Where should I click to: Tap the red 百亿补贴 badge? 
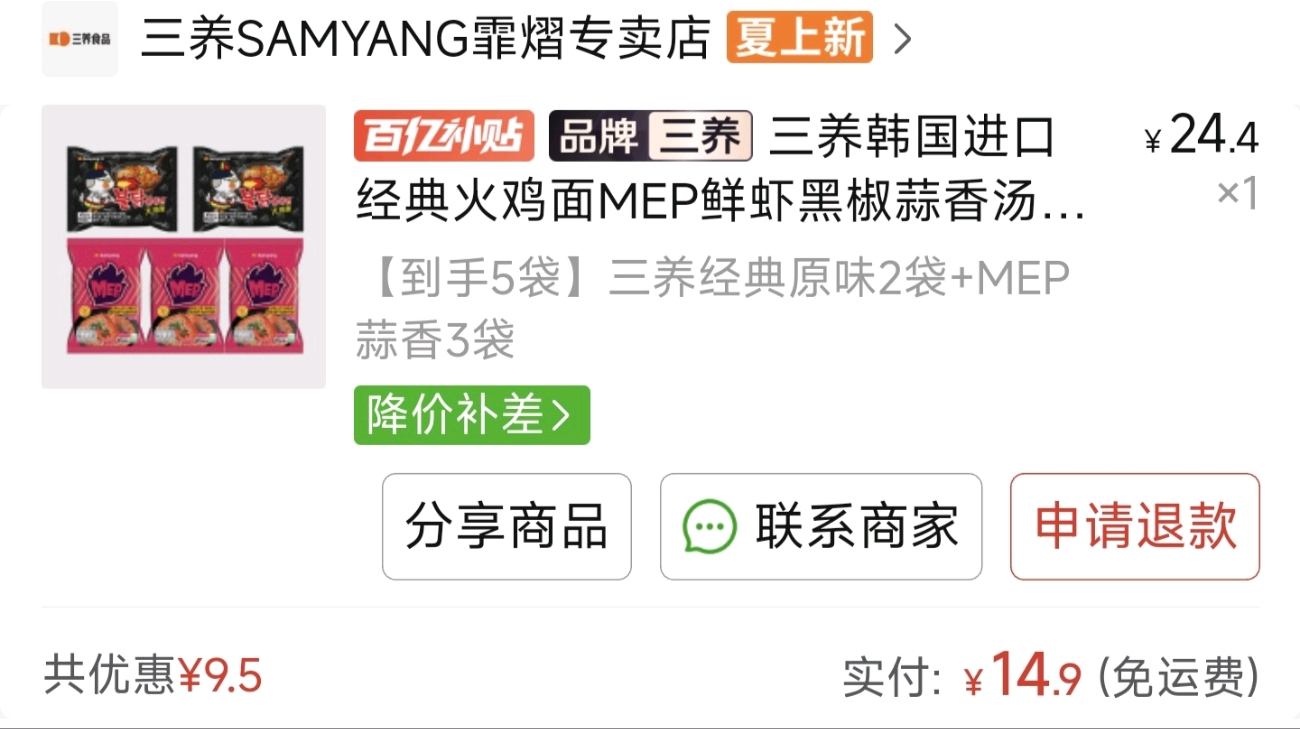444,137
